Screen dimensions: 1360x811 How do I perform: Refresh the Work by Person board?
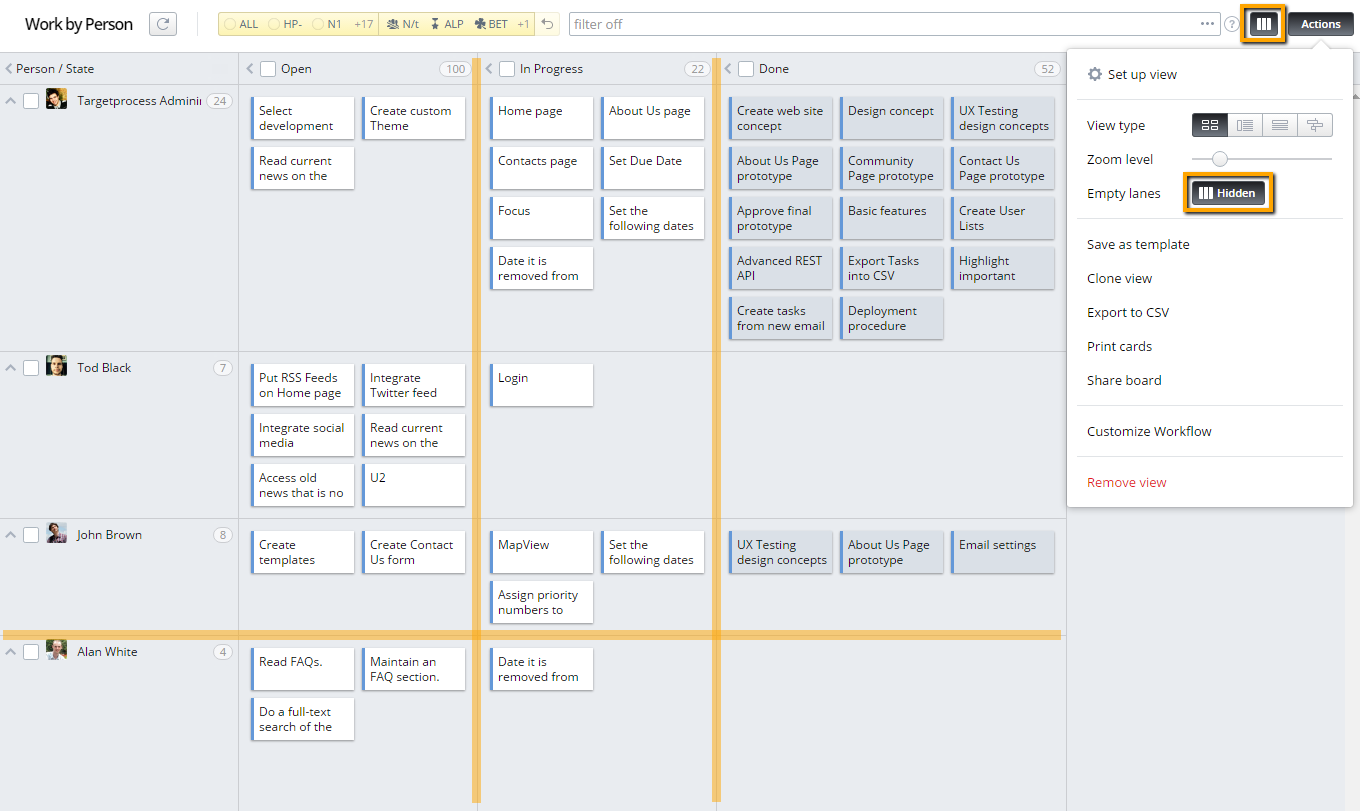162,23
